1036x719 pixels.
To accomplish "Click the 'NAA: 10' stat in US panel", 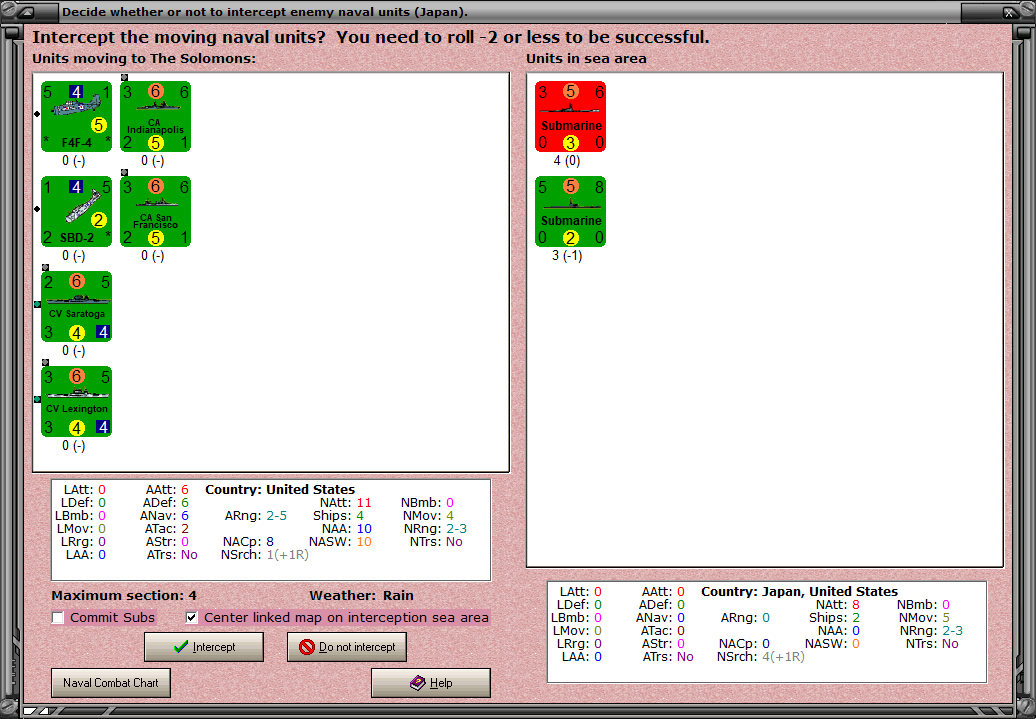I will tap(347, 529).
